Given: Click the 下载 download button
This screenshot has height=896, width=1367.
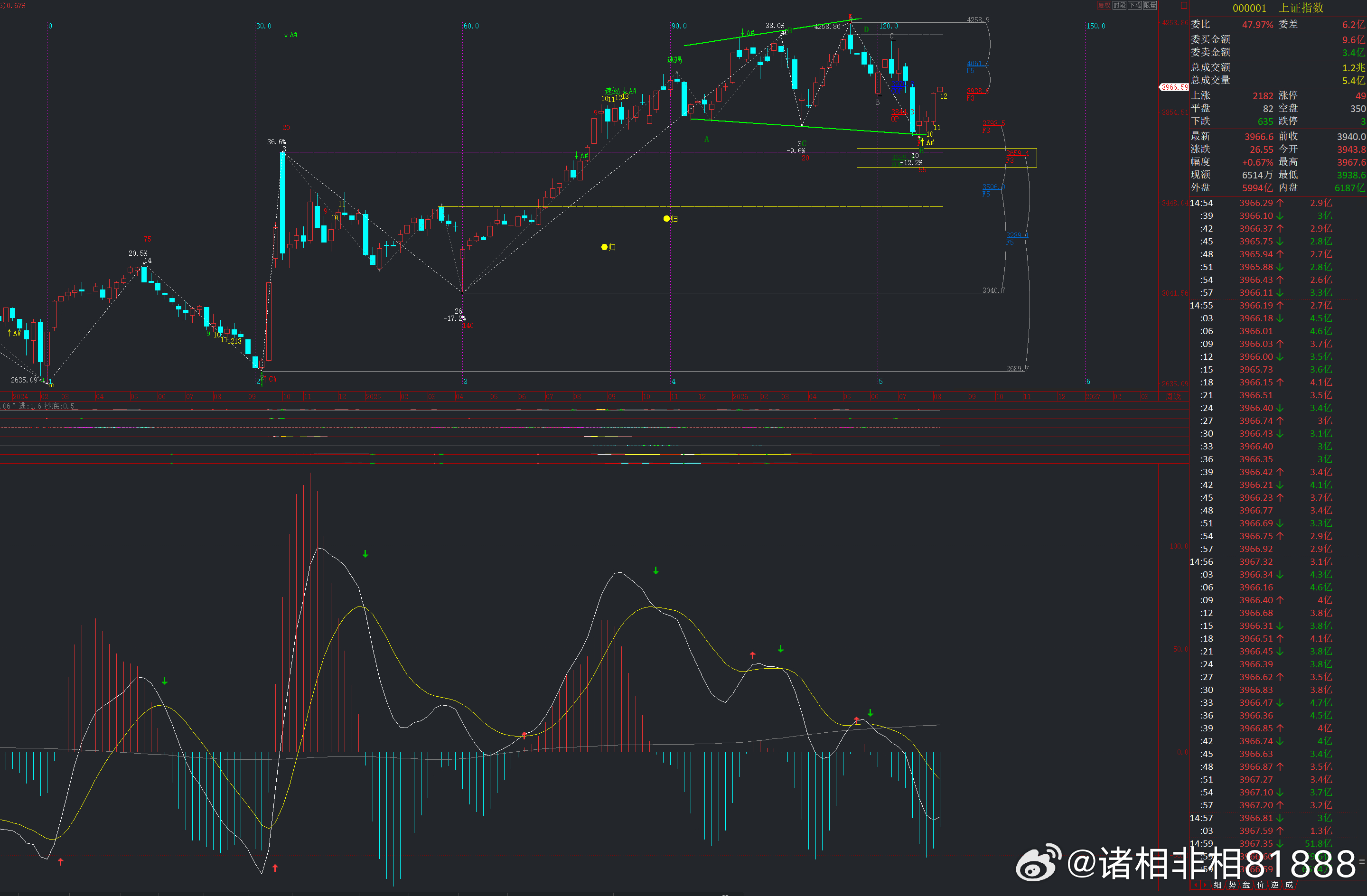Looking at the screenshot, I should (x=1134, y=5).
